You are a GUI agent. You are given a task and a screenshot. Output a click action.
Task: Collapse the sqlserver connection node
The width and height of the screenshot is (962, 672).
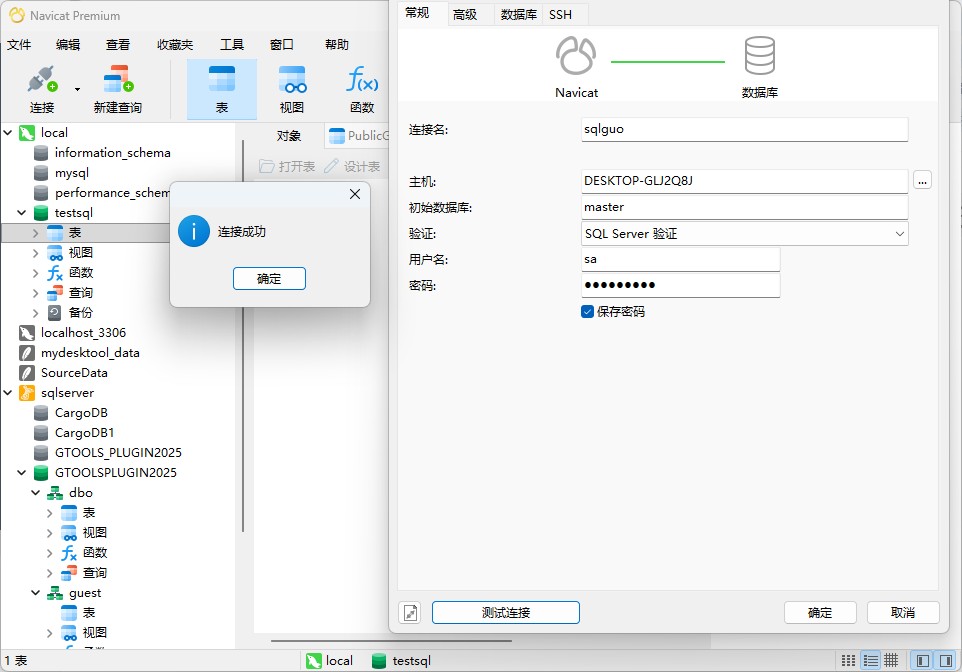pos(8,392)
